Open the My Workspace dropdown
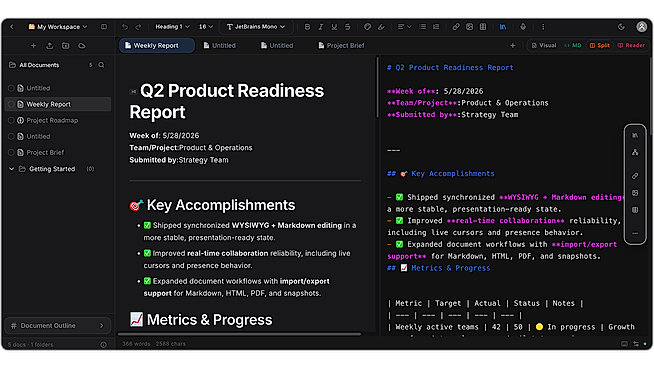The height and width of the screenshot is (368, 654). (x=58, y=27)
